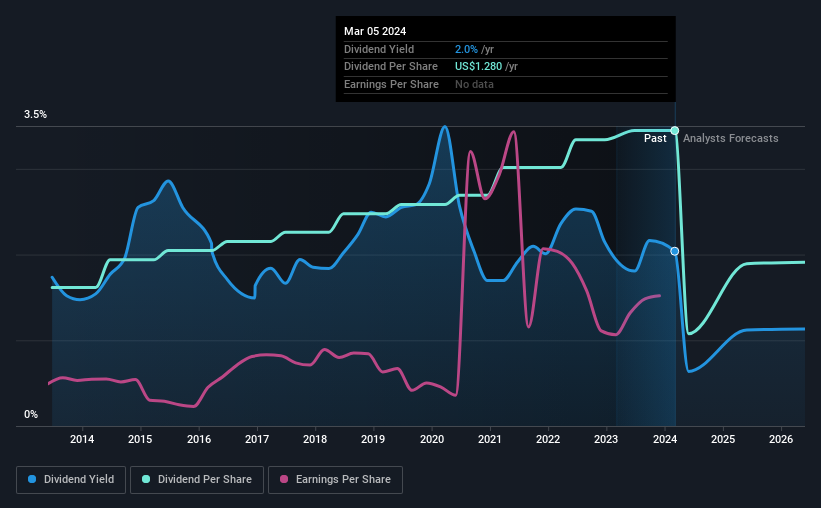
Task: Toggle the Earnings Per Share legend button
Action: click(336, 480)
